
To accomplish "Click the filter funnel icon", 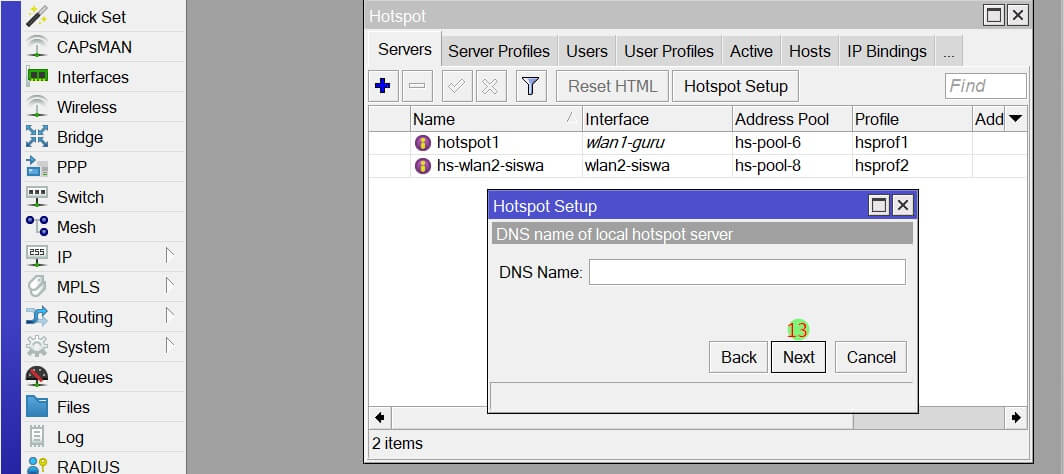I will (530, 86).
